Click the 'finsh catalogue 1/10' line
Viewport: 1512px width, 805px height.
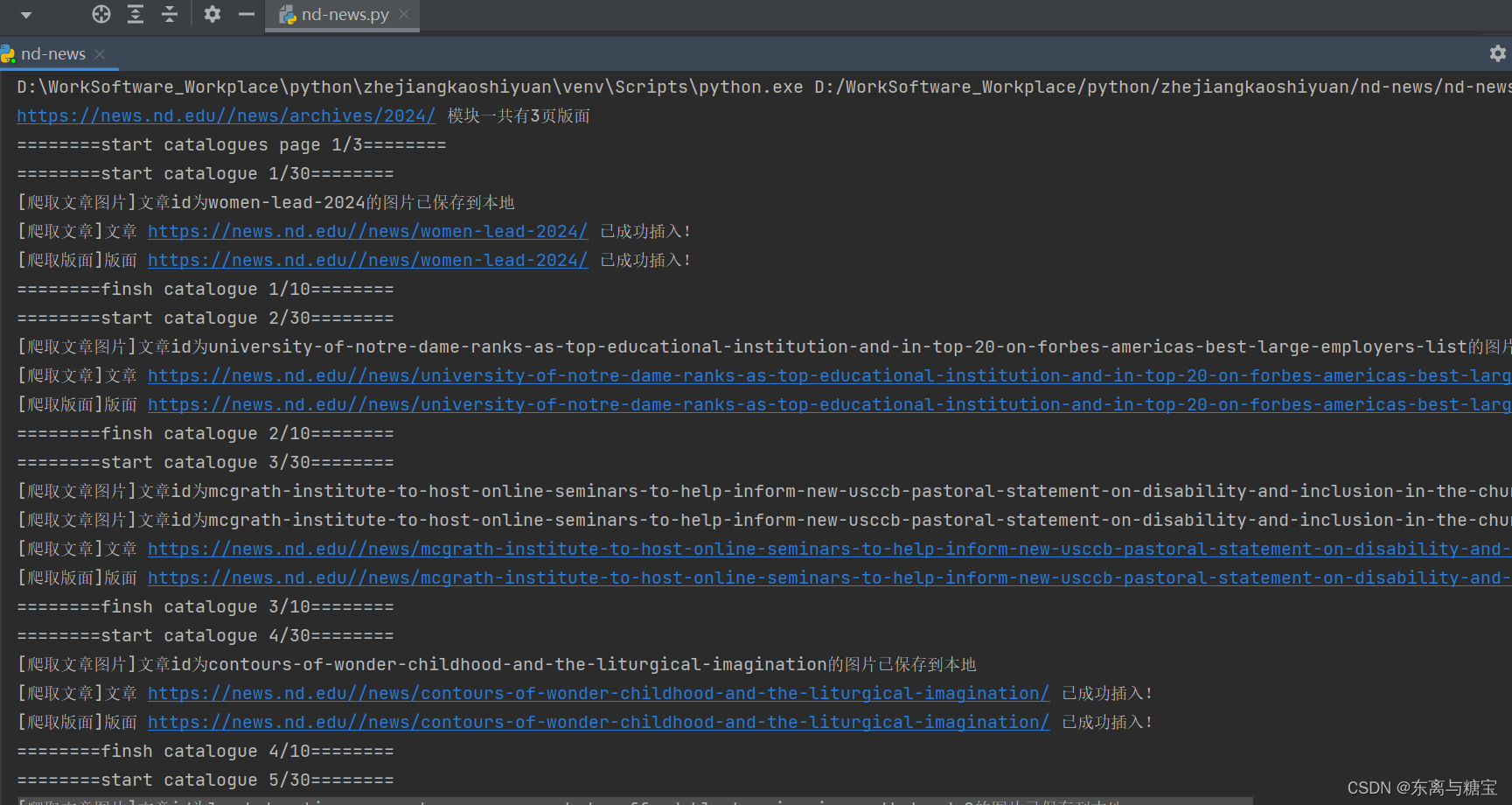click(206, 289)
